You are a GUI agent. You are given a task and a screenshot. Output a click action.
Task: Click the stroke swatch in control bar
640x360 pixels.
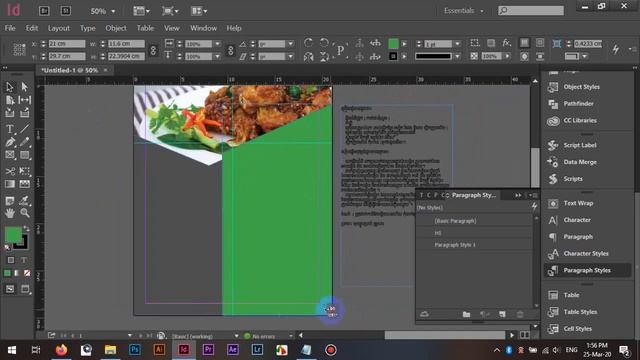click(393, 56)
